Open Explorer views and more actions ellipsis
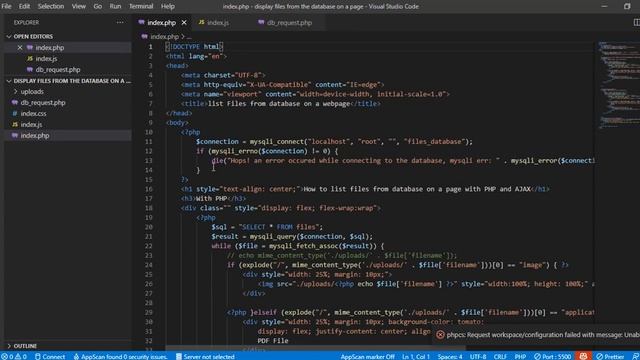This screenshot has height=360, width=640. [x=120, y=22]
